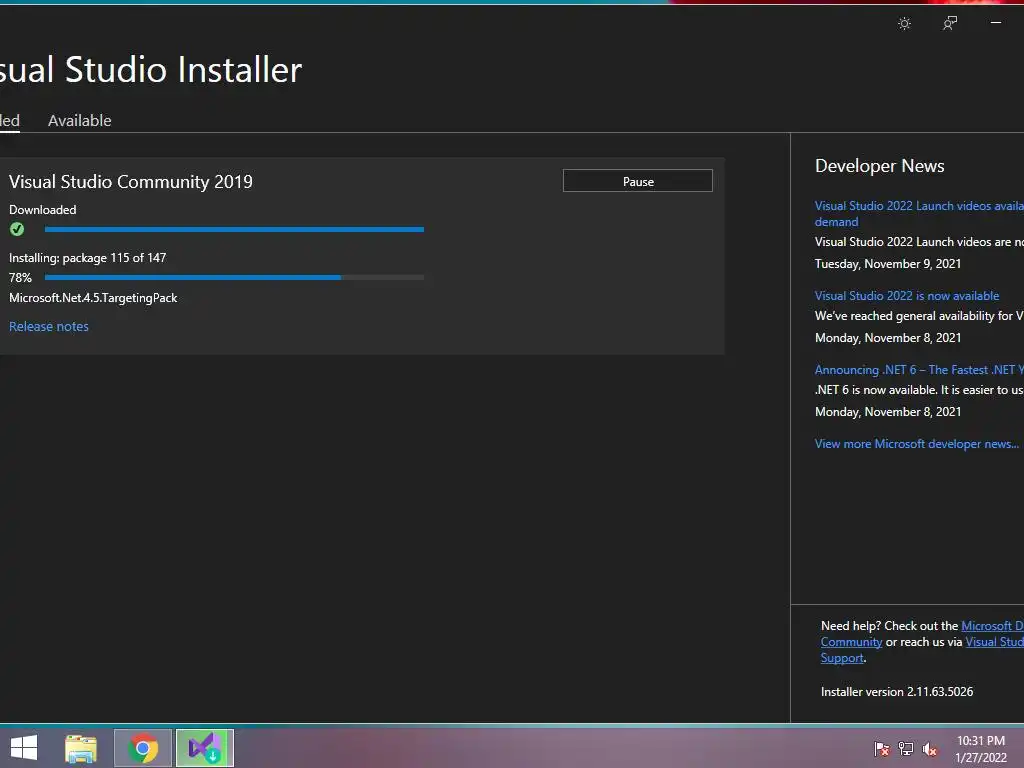
Task: Click the 78% installing progress bar
Action: click(x=234, y=278)
